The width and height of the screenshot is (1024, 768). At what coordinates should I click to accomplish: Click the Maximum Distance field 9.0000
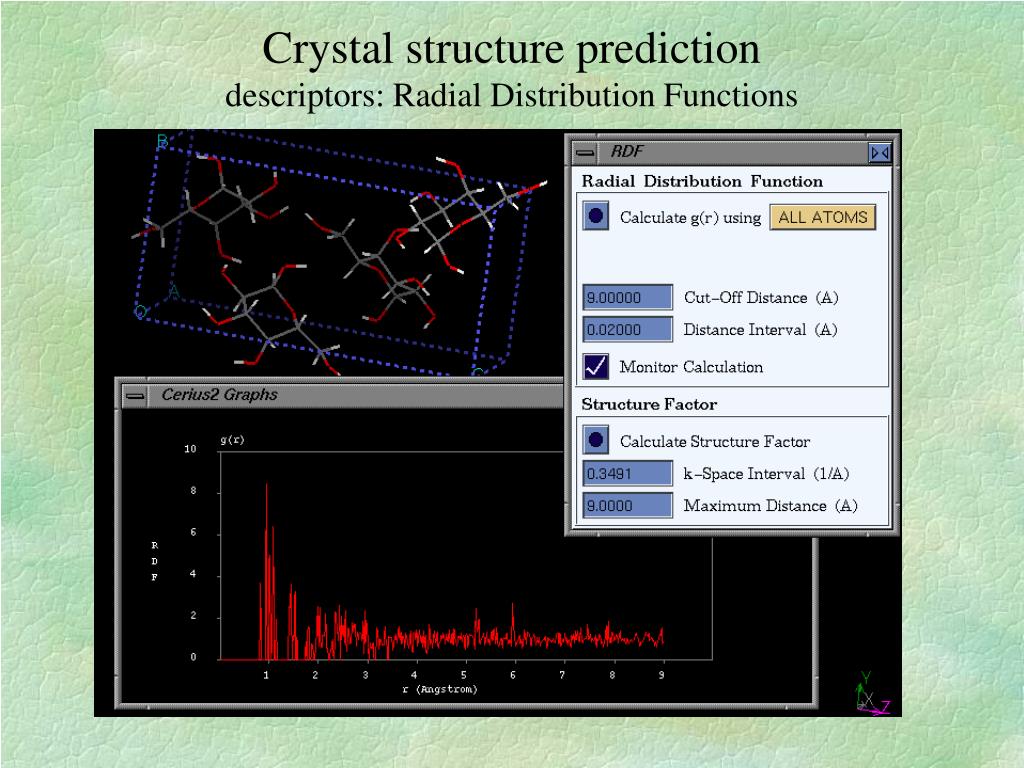(628, 505)
